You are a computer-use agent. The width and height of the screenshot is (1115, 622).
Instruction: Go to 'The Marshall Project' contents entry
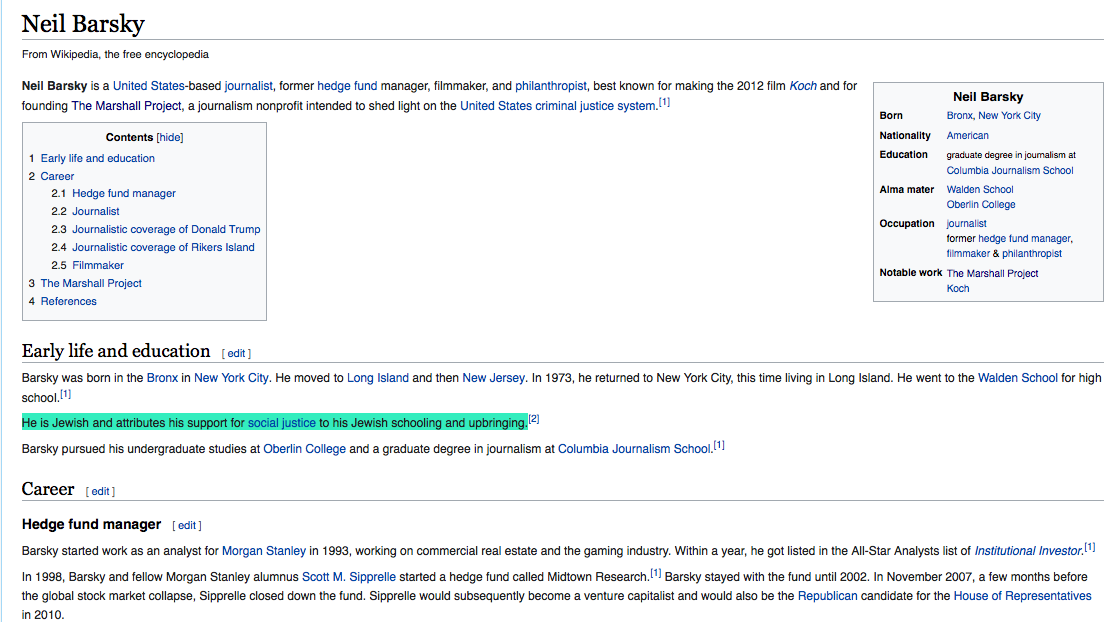pyautogui.click(x=91, y=283)
